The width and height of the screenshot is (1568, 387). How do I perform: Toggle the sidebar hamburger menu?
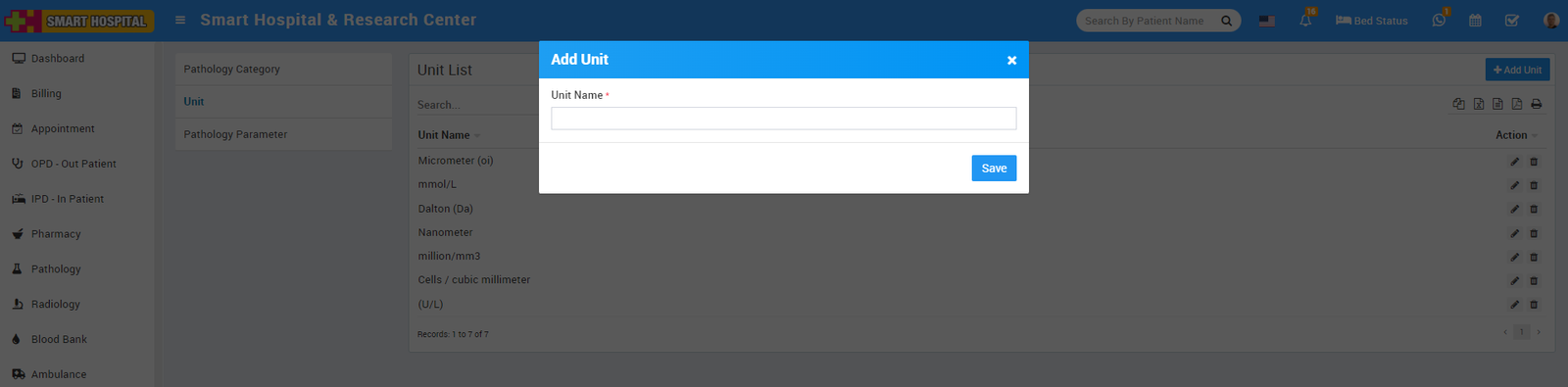[x=180, y=20]
